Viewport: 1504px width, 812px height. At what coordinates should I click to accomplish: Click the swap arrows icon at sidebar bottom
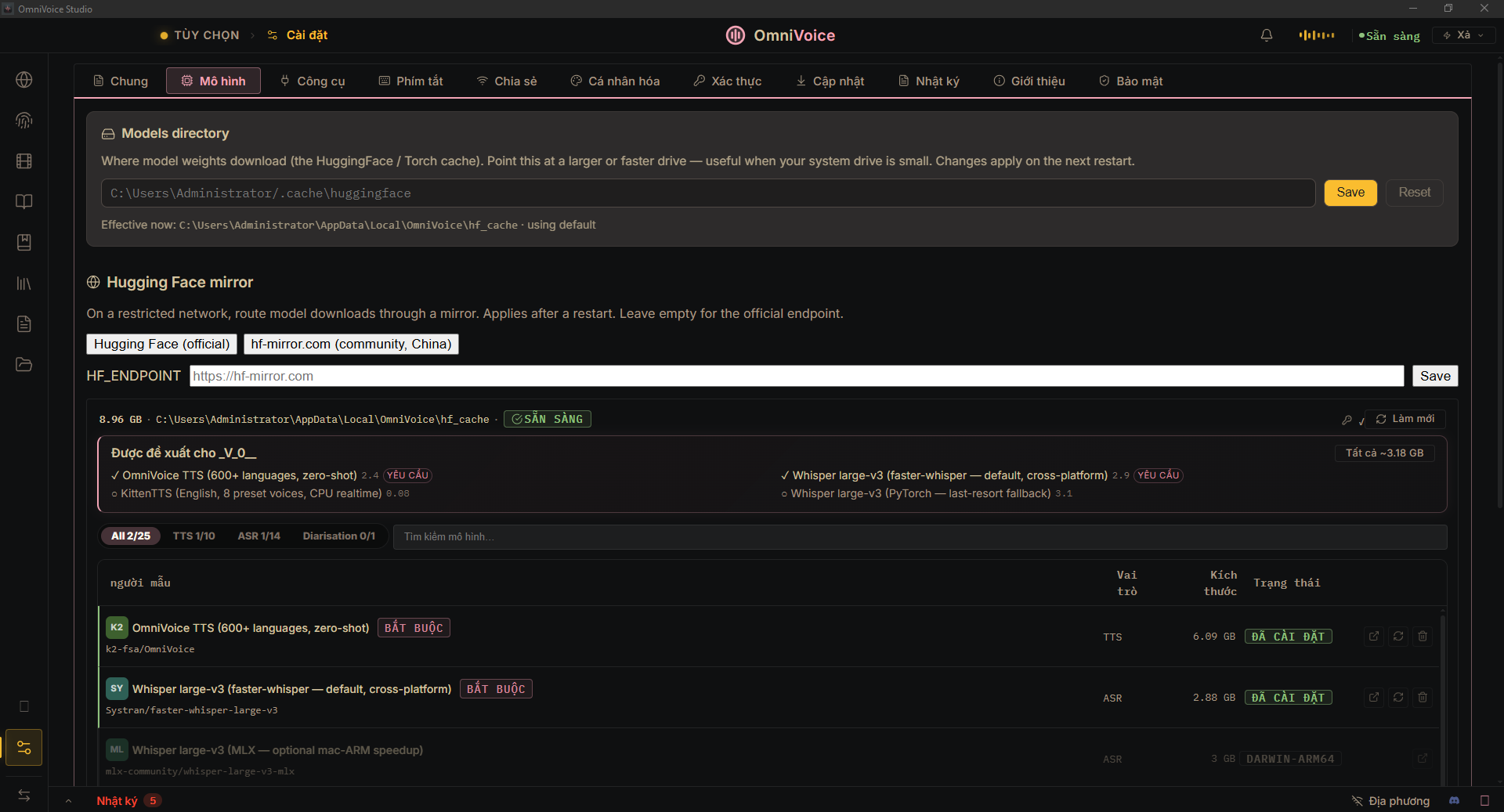coord(24,796)
